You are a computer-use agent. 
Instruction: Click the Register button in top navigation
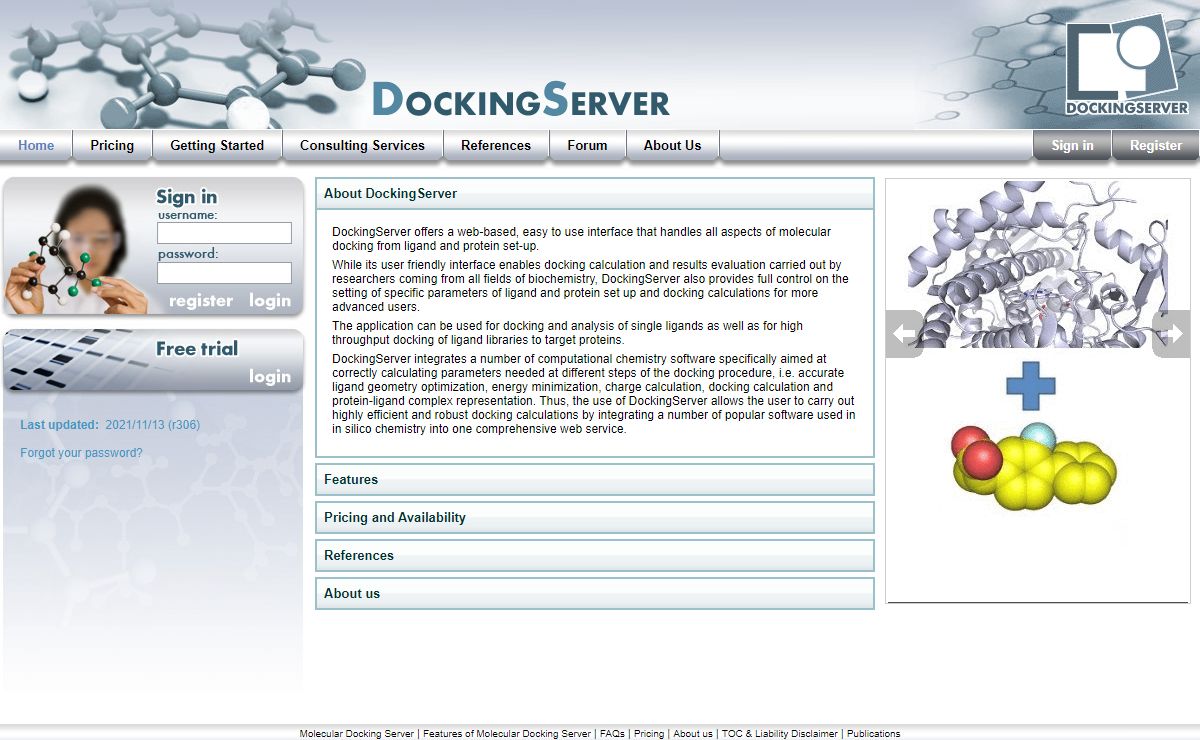[x=1155, y=146]
